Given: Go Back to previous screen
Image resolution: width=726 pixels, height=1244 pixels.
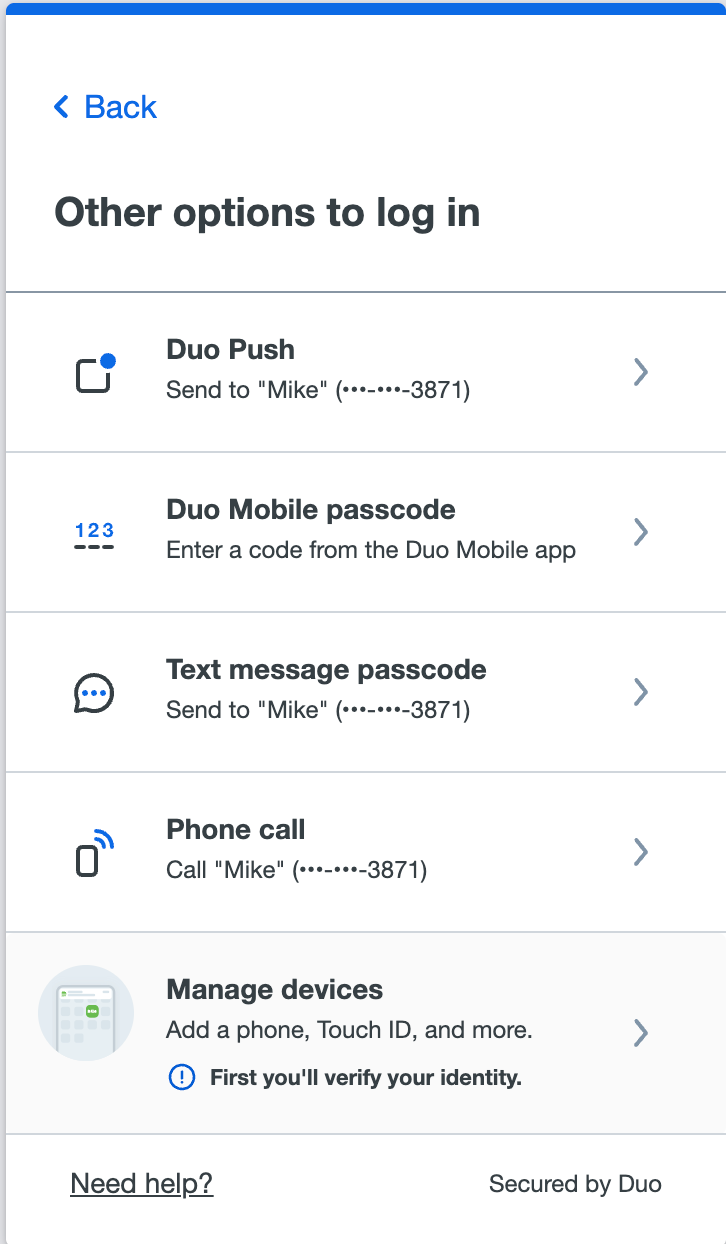Looking at the screenshot, I should coord(105,107).
